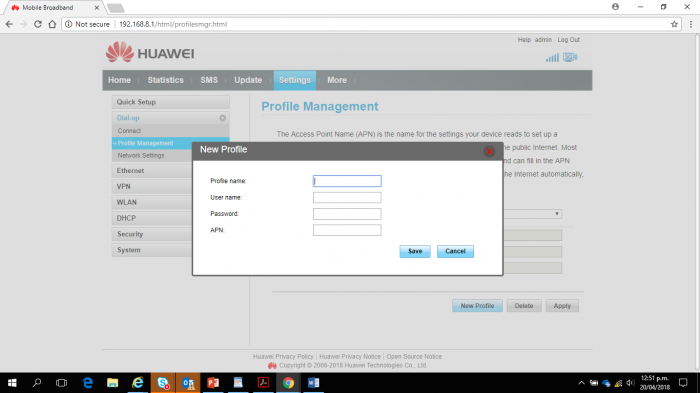Screen dimensions: 700x393
Task: Click the Huawei logo
Action: pyautogui.click(x=150, y=53)
